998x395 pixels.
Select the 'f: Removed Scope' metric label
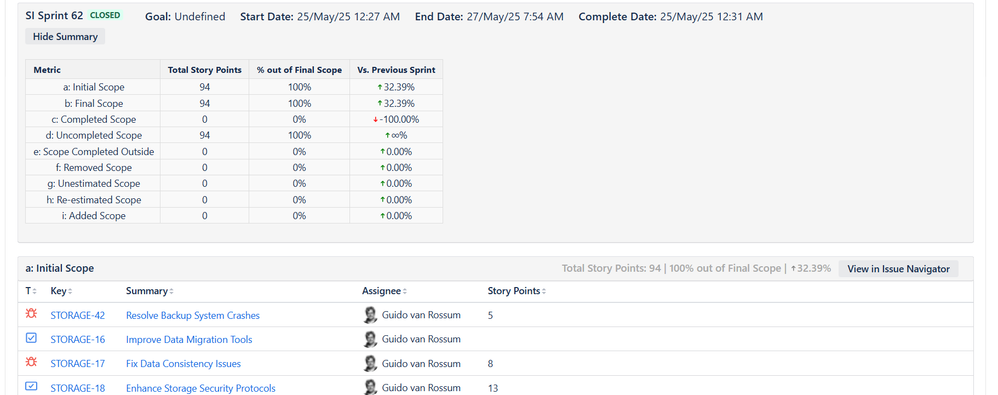pyautogui.click(x=94, y=167)
